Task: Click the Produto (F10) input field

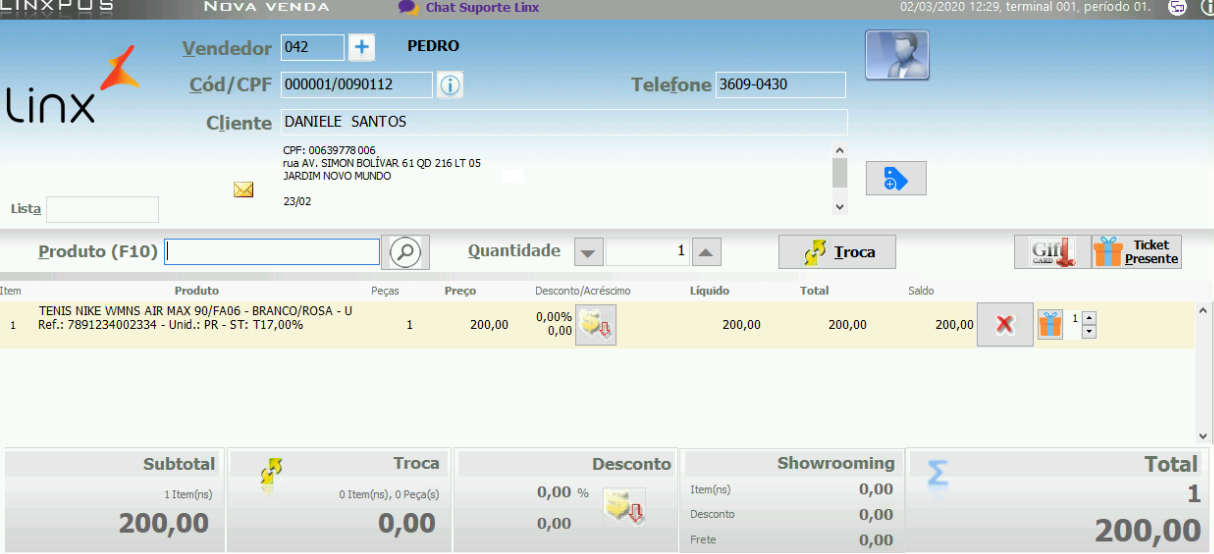Action: coord(272,252)
